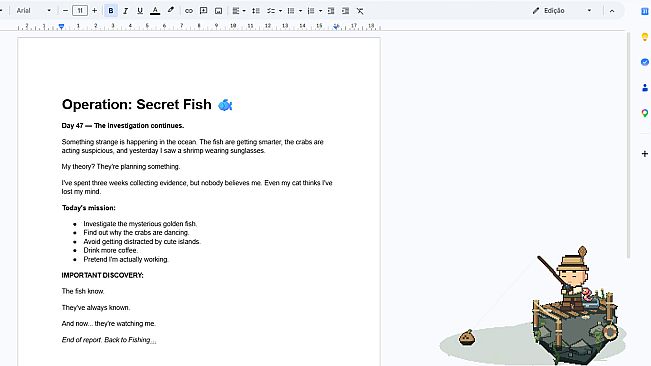Add a comment using the toolbar icon

tap(203, 11)
